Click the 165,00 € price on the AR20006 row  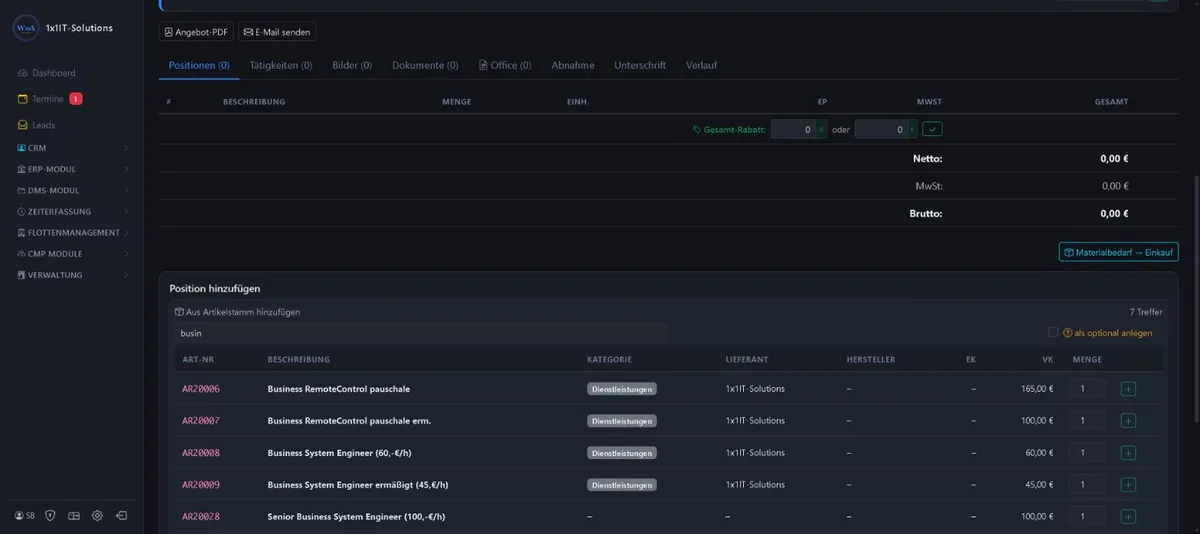point(1036,389)
